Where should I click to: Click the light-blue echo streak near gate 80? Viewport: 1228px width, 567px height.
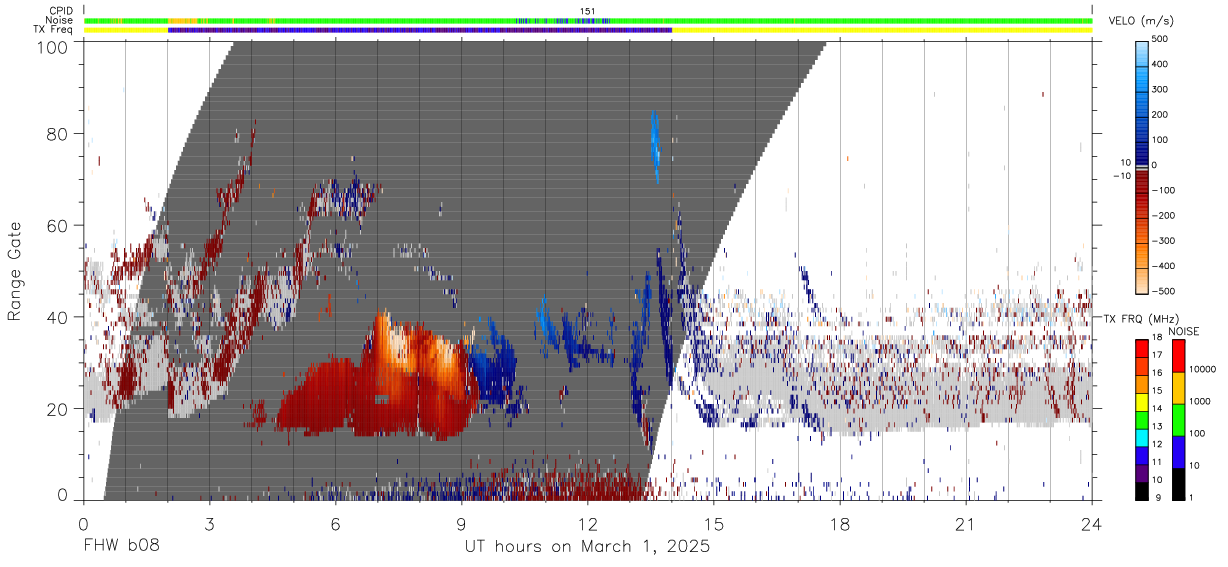pyautogui.click(x=655, y=146)
